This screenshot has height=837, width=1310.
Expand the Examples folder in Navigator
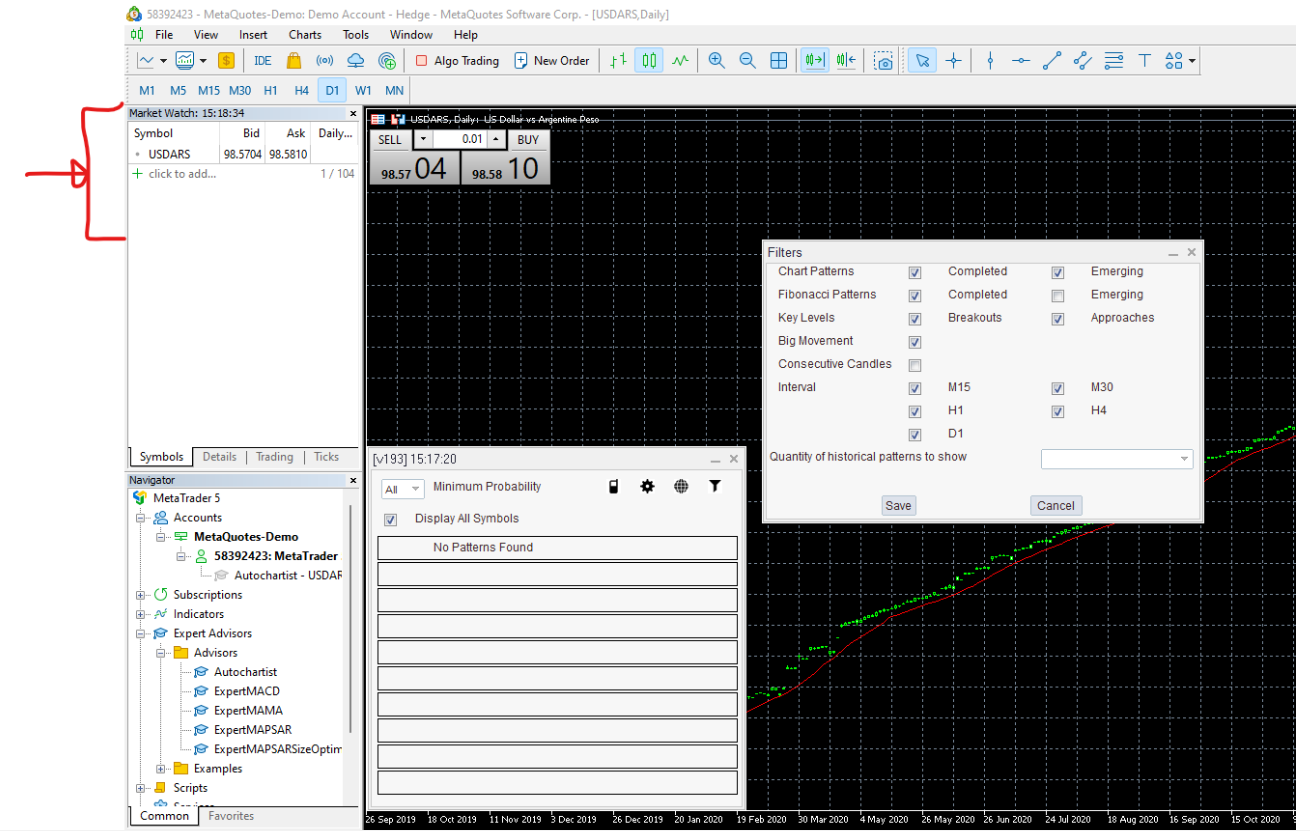160,769
